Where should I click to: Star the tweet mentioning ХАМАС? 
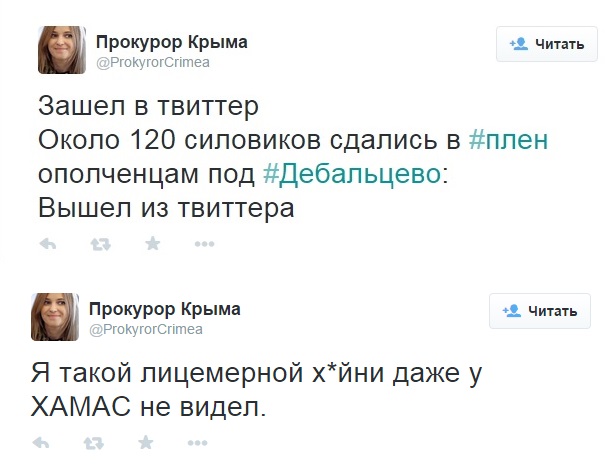coord(146,442)
